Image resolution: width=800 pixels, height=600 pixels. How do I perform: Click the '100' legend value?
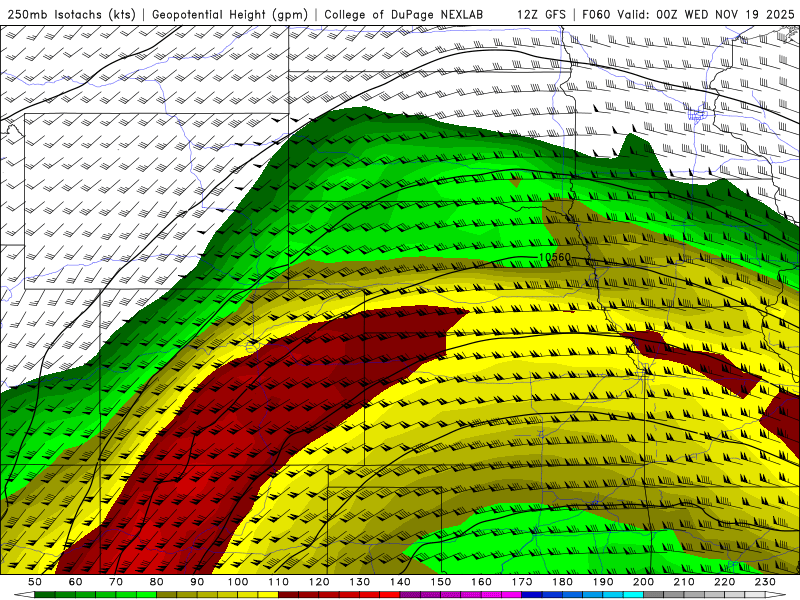pyautogui.click(x=238, y=582)
